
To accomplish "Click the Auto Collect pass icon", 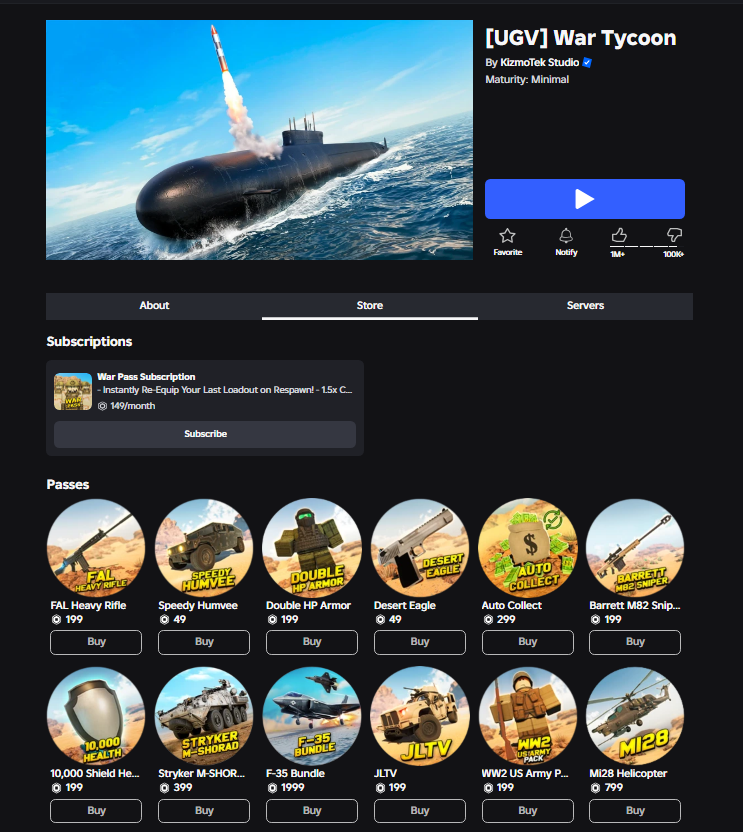I will 528,548.
